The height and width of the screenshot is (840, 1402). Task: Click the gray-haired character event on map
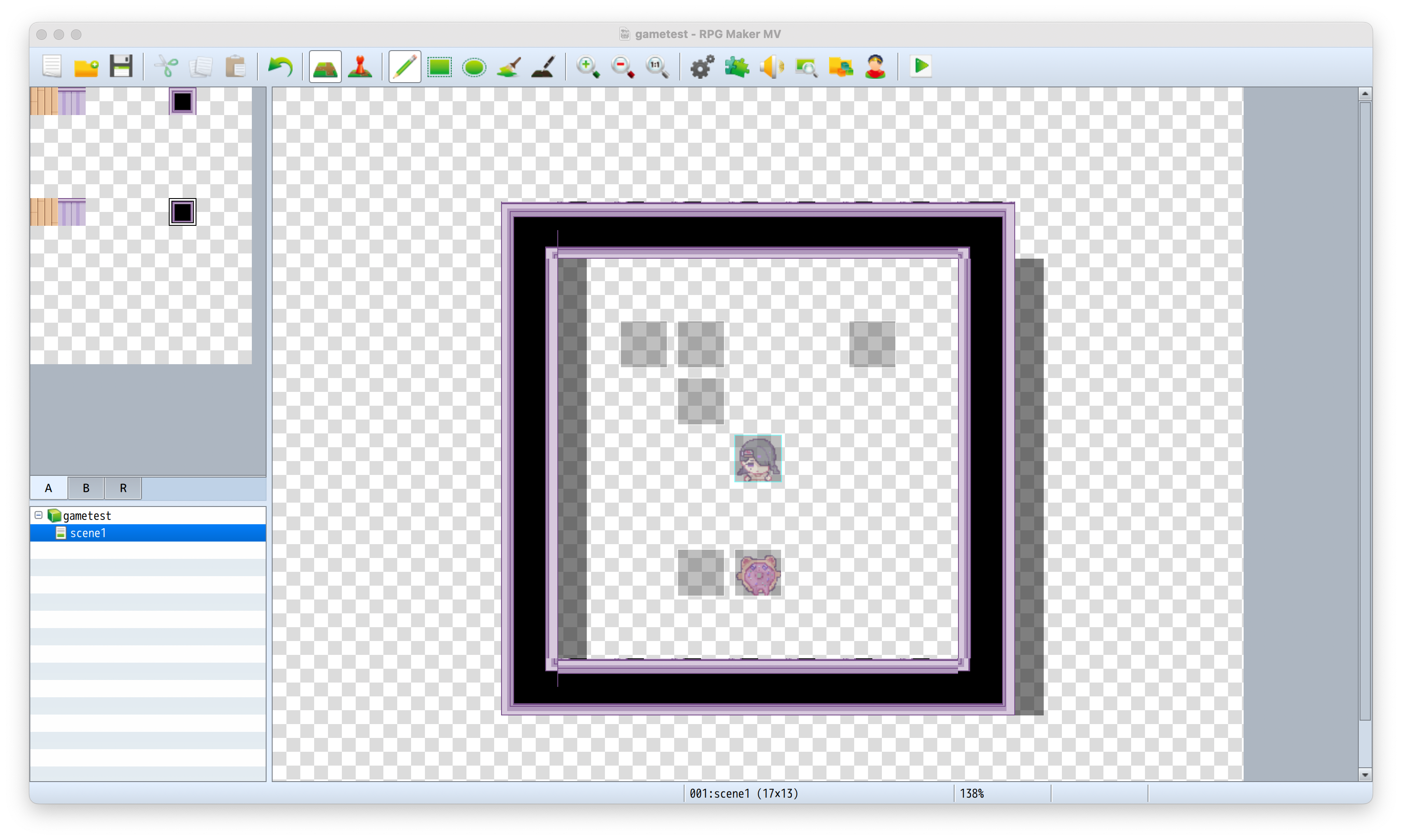[758, 458]
